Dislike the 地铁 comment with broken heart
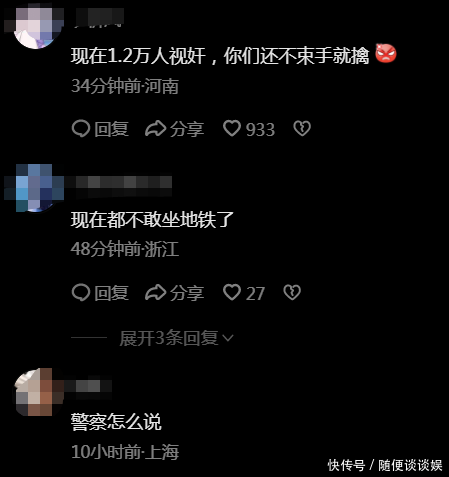Image resolution: width=449 pixels, height=477 pixels. pos(292,292)
